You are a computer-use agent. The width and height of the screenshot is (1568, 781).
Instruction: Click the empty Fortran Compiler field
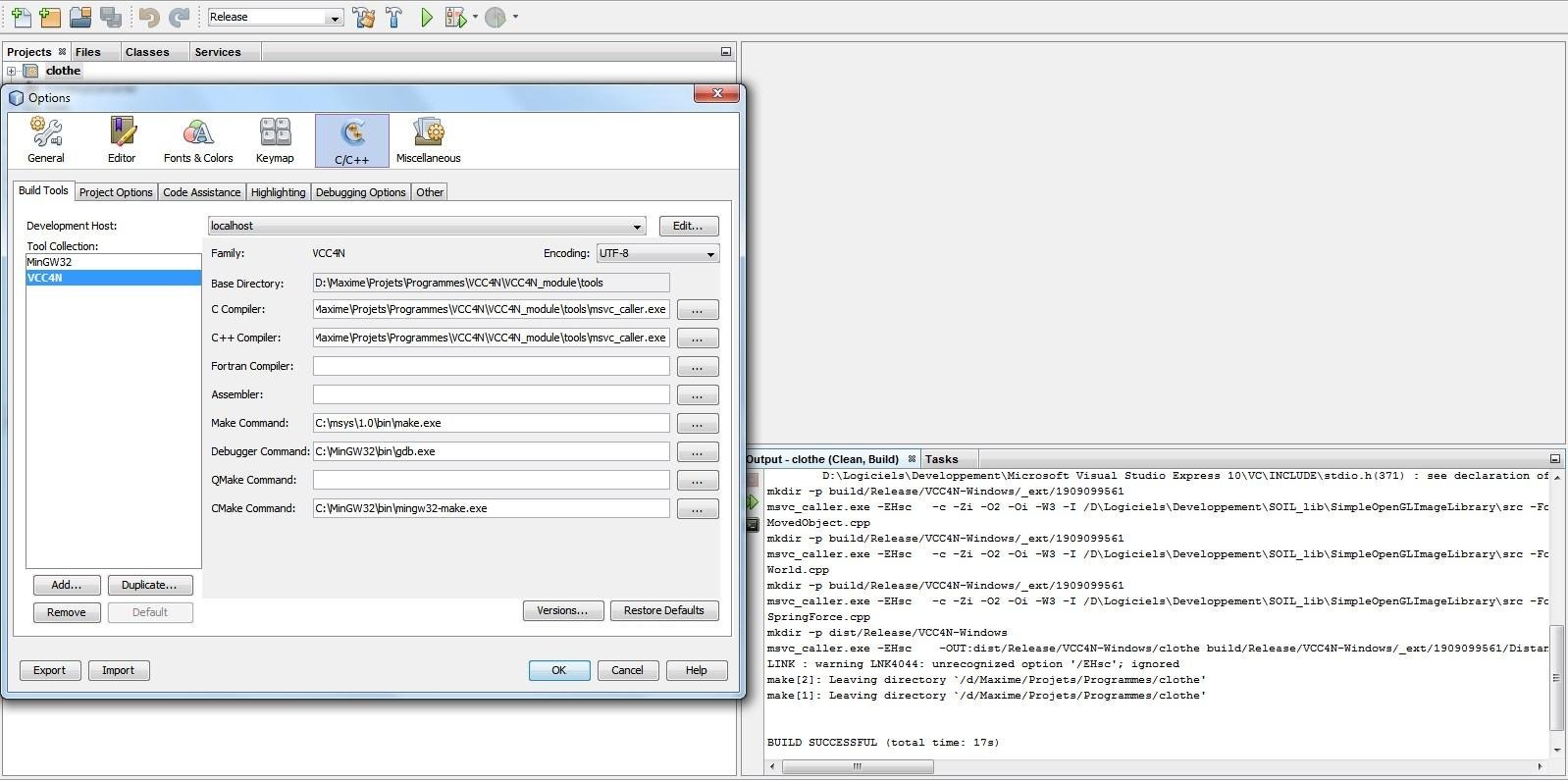pyautogui.click(x=491, y=366)
